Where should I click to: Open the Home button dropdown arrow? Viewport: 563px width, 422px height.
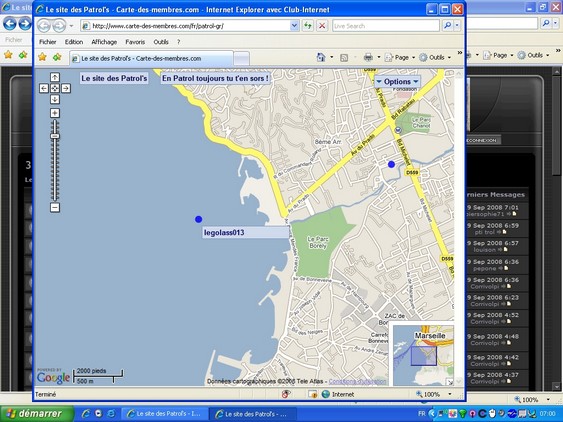coord(331,57)
